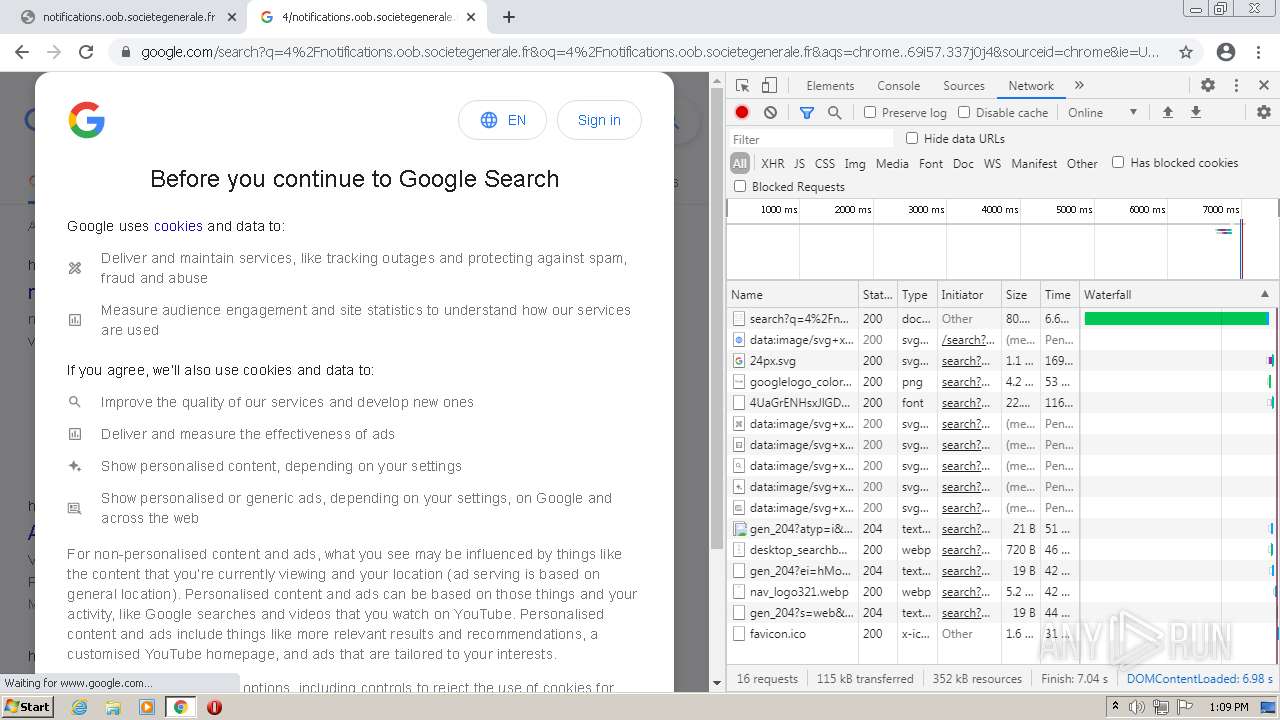
Task: Close the first notifications.oob tab
Action: (x=232, y=17)
